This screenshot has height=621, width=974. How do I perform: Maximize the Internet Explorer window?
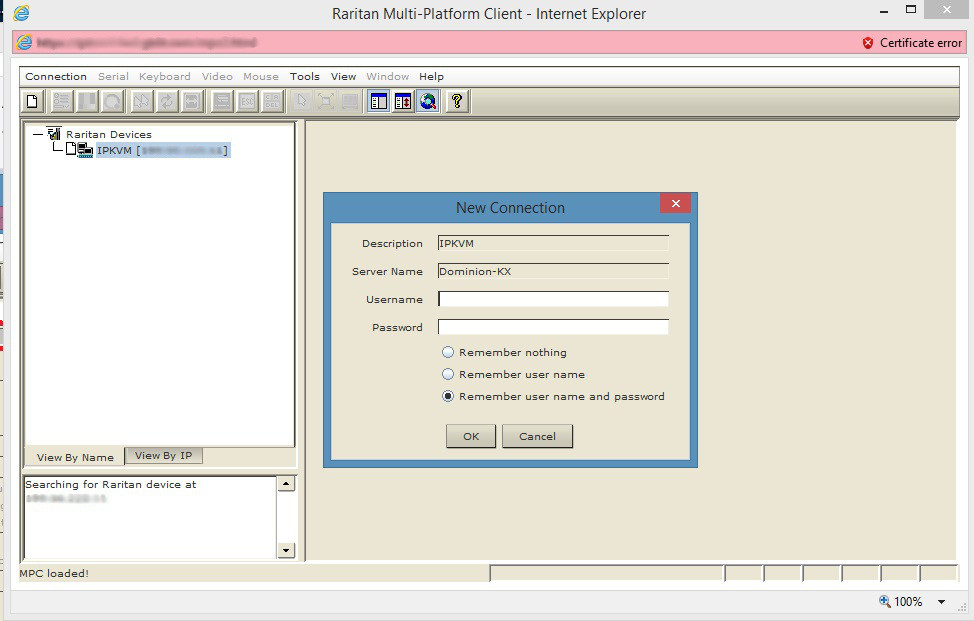coord(911,10)
